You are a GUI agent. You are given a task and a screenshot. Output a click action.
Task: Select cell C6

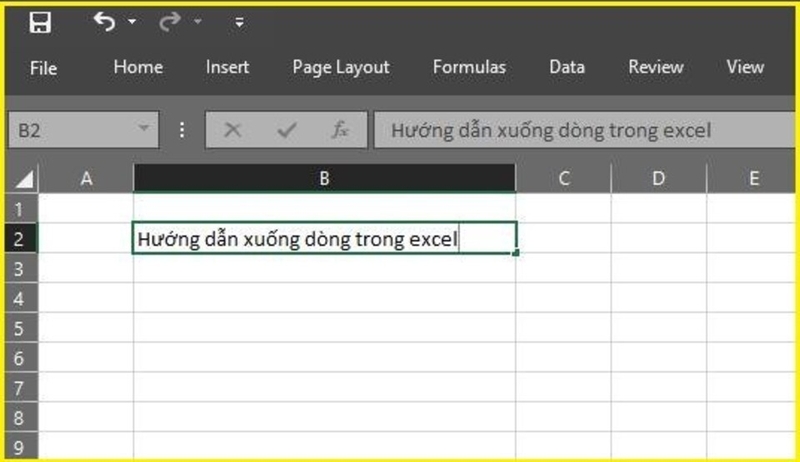(563, 357)
